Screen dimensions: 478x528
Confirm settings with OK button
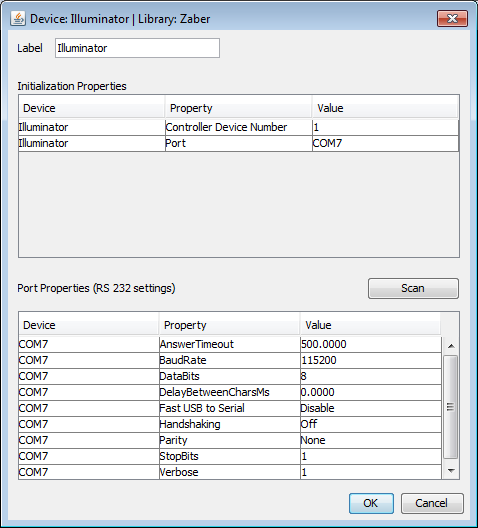[371, 503]
